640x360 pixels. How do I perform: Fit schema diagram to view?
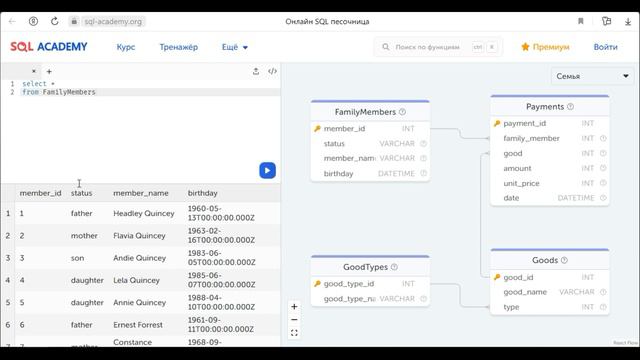click(294, 333)
